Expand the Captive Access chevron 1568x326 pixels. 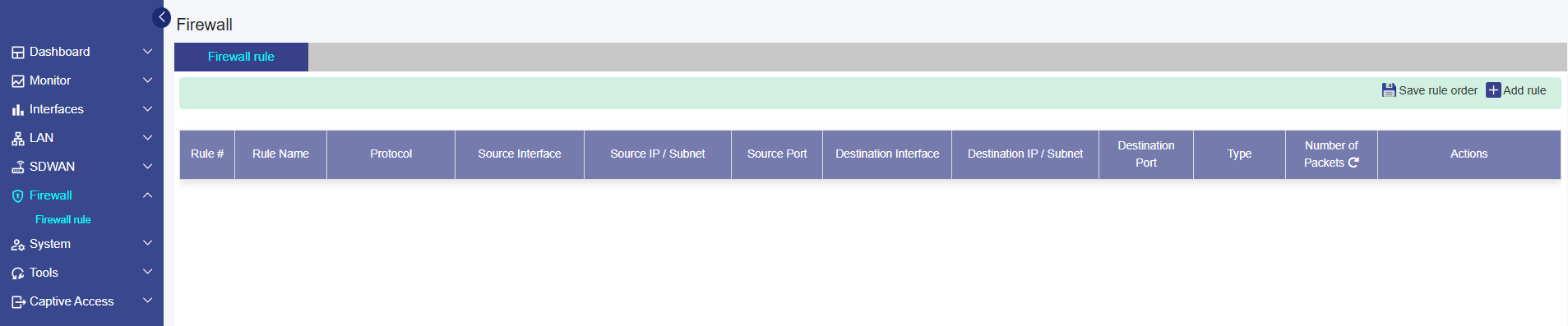coord(148,301)
